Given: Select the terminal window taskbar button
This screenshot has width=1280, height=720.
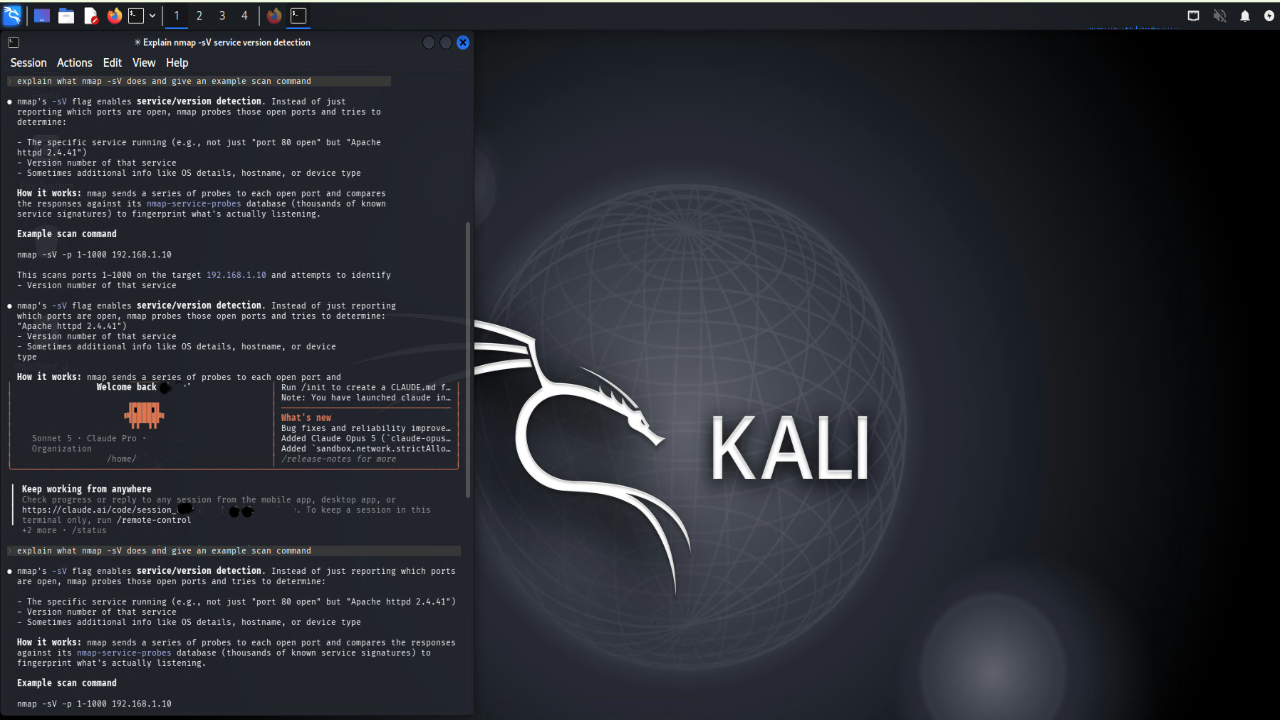Looking at the screenshot, I should [x=299, y=16].
